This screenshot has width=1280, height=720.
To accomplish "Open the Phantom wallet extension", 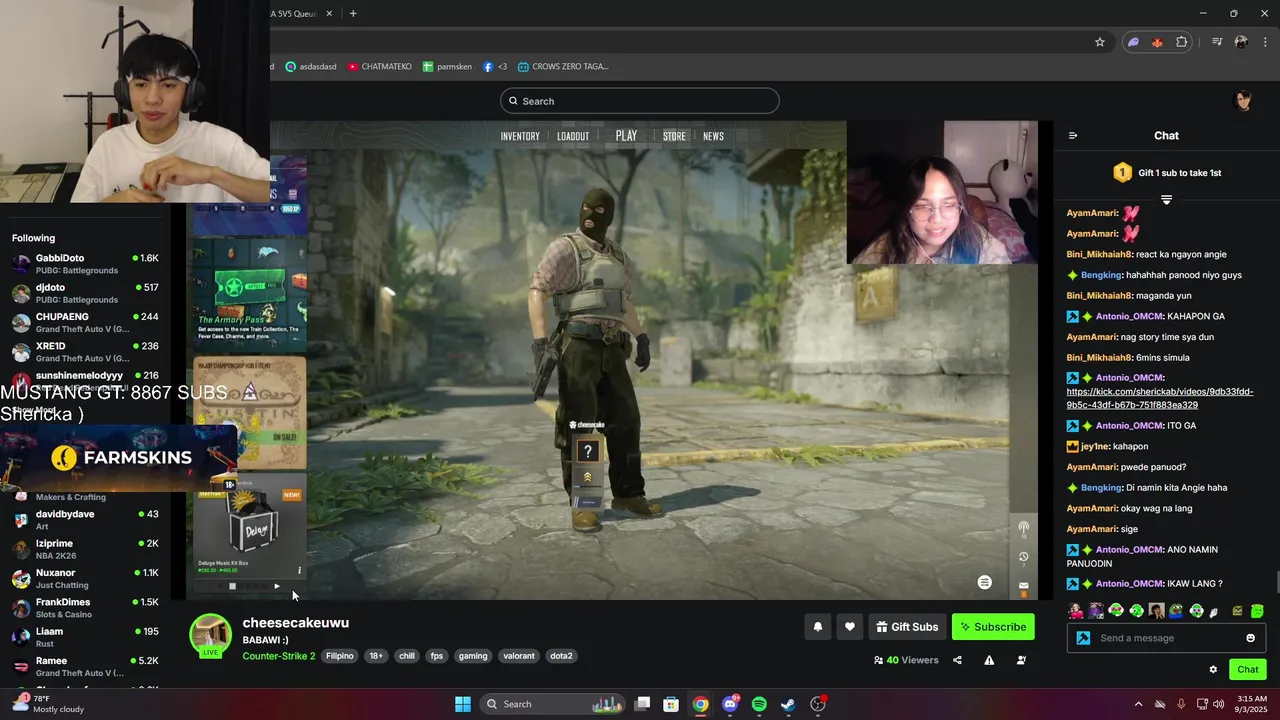I will click(x=1133, y=42).
